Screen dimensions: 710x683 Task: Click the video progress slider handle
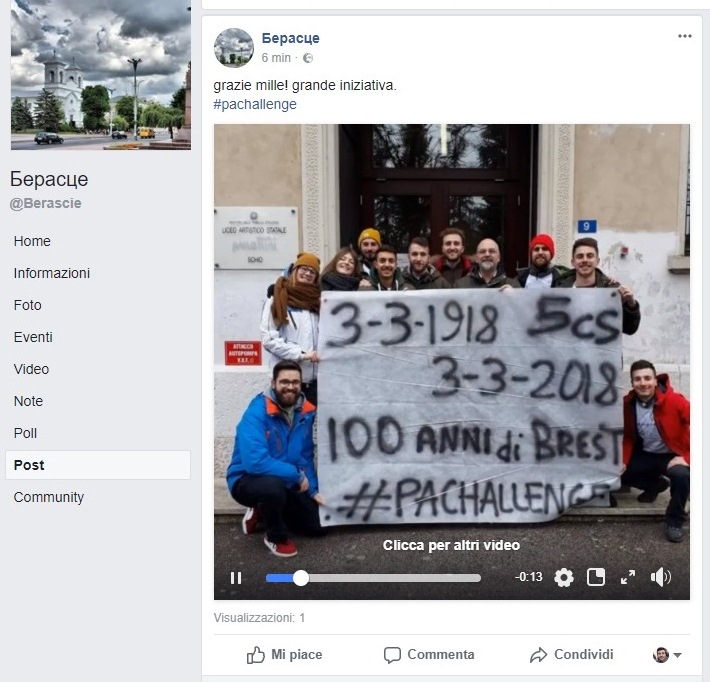pyautogui.click(x=301, y=578)
